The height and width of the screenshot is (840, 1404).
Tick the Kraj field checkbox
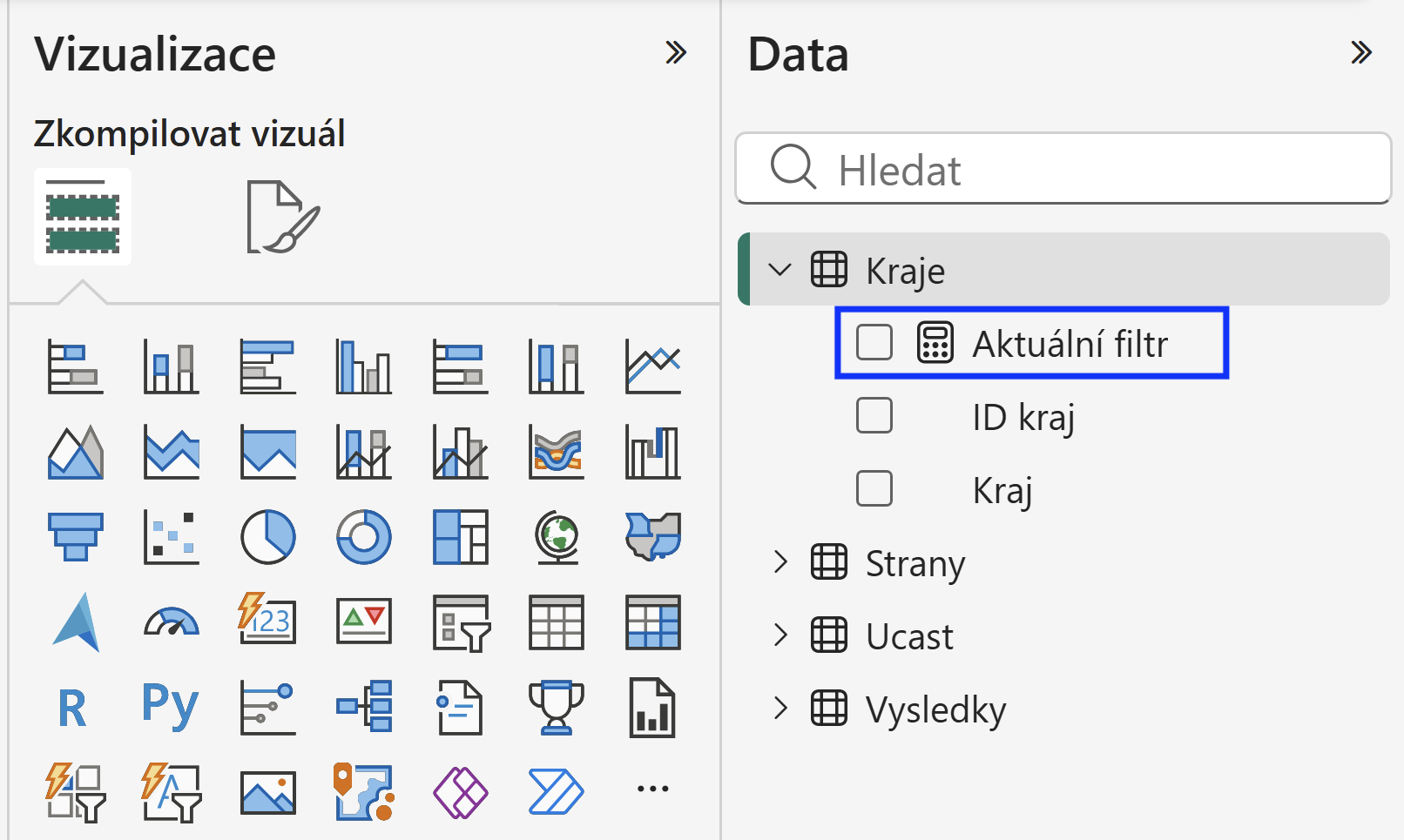tap(874, 488)
